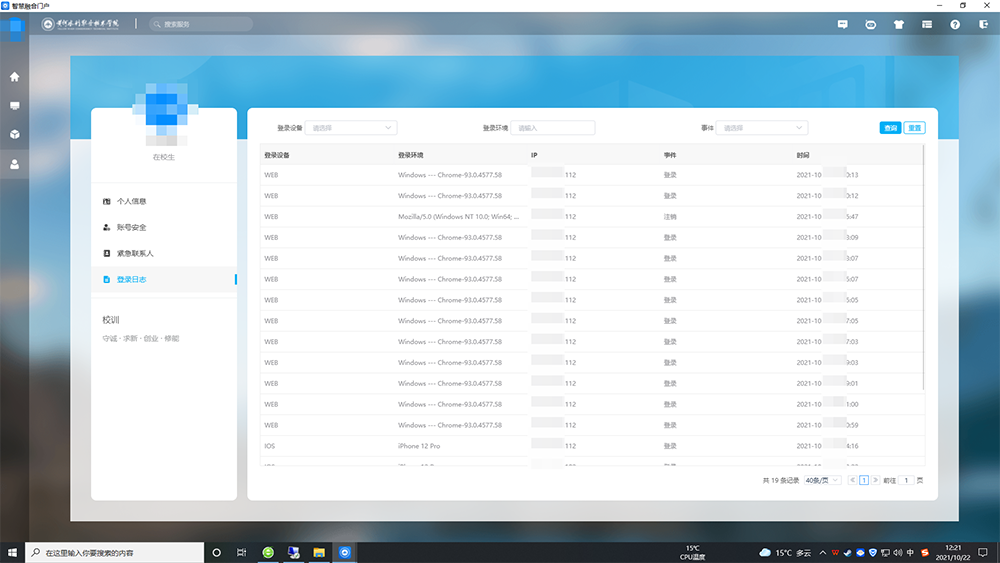This screenshot has width=1000, height=563.
Task: Expand the 登录设备 dropdown filter
Action: [350, 128]
